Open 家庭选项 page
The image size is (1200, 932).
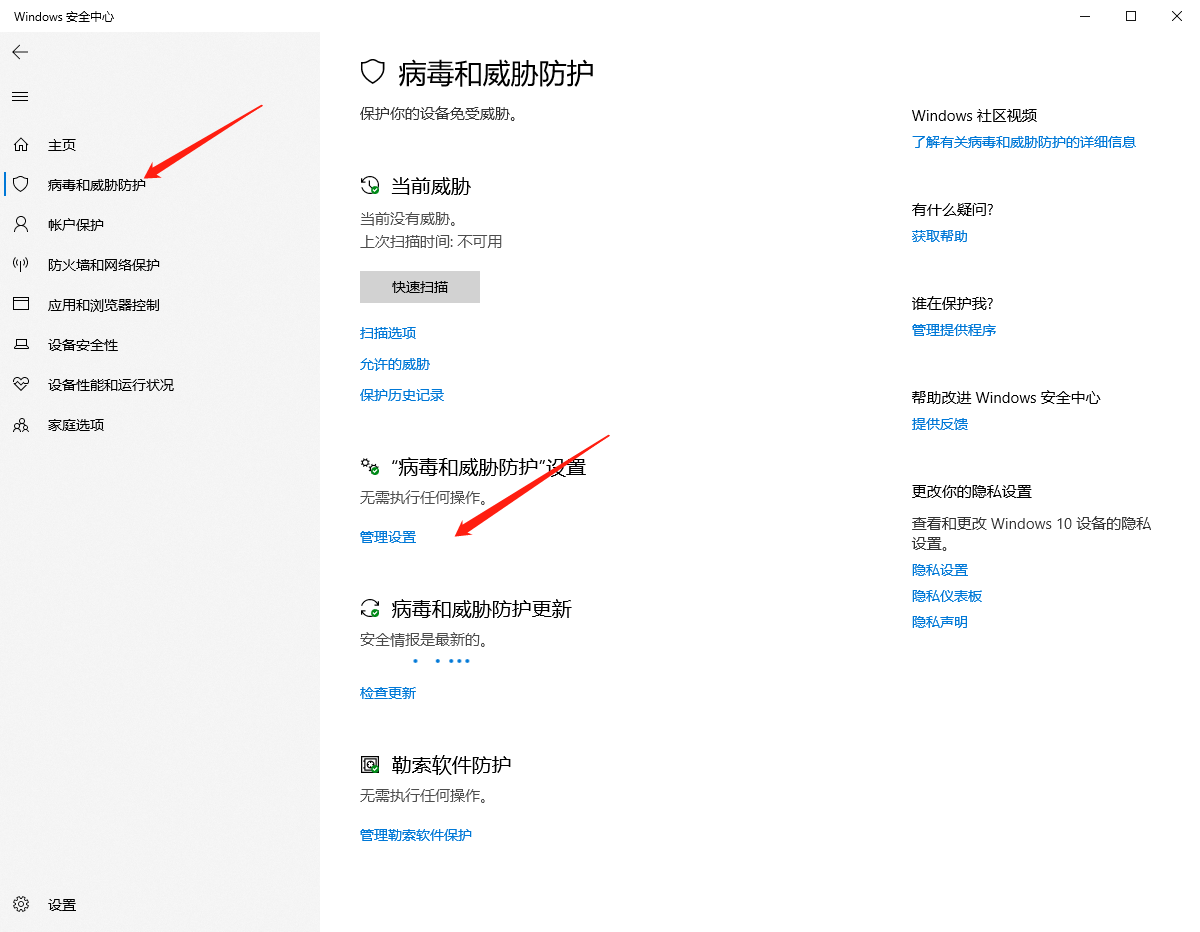click(76, 425)
